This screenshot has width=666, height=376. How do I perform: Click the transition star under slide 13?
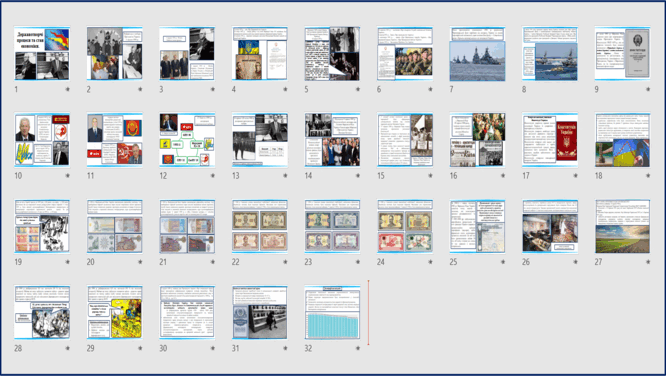coord(285,175)
